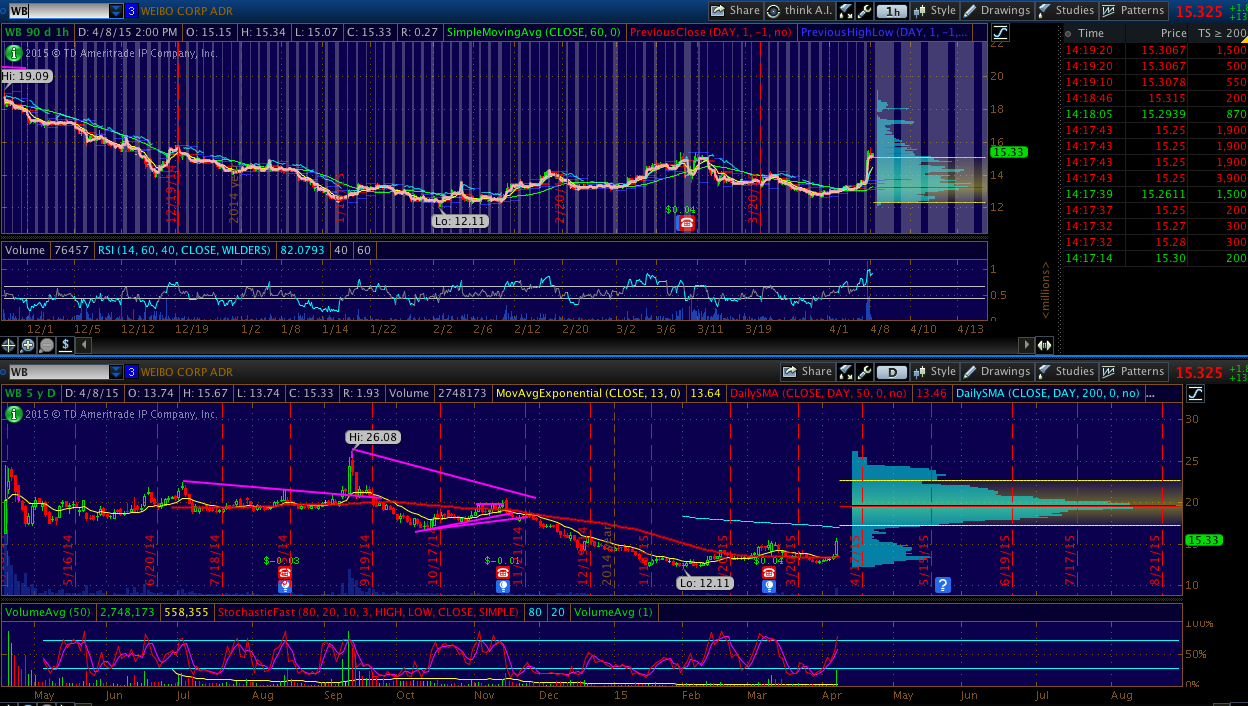The height and width of the screenshot is (706, 1248).
Task: Toggle the upper chart scale curve button
Action: (x=1000, y=32)
